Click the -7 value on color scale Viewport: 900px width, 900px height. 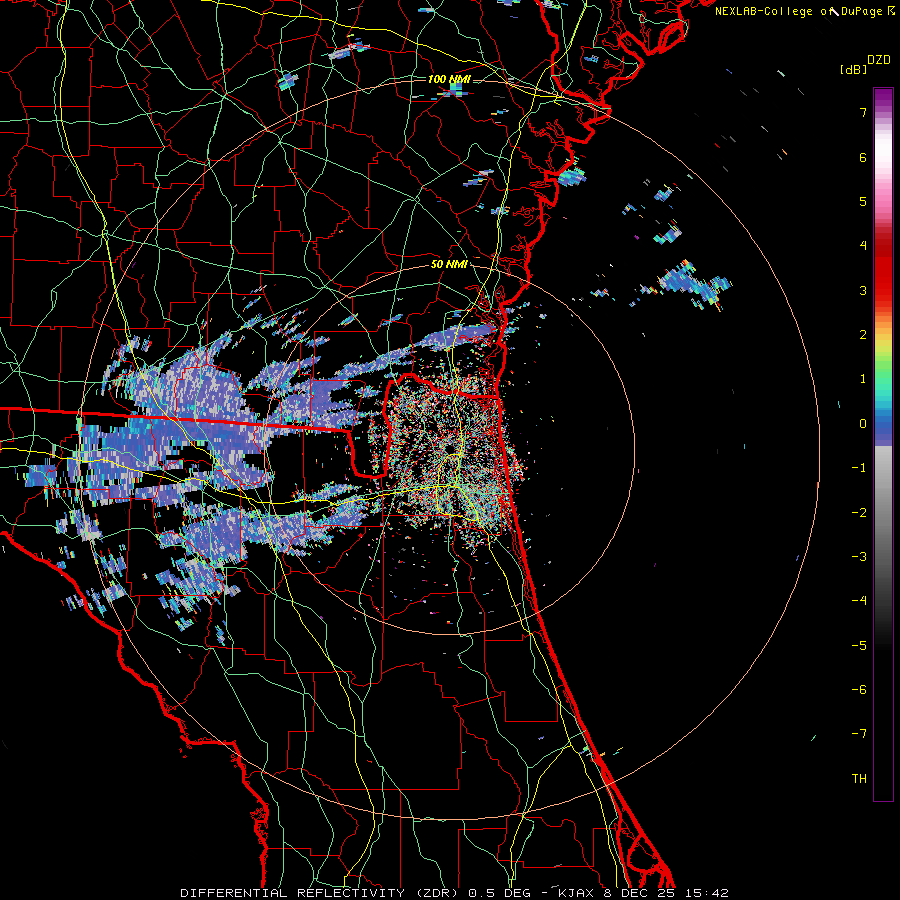click(x=859, y=734)
